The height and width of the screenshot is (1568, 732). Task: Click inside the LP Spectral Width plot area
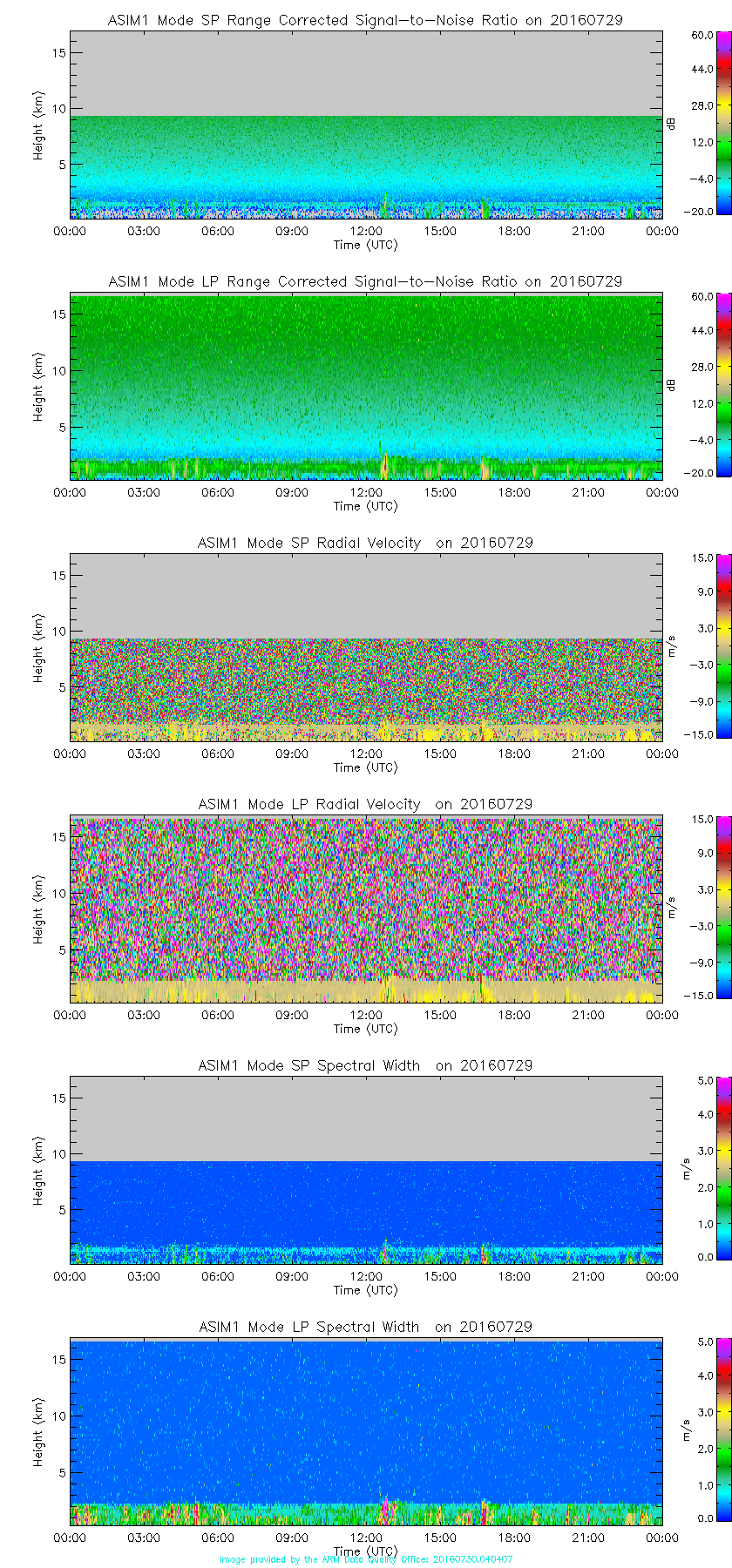point(366,1429)
